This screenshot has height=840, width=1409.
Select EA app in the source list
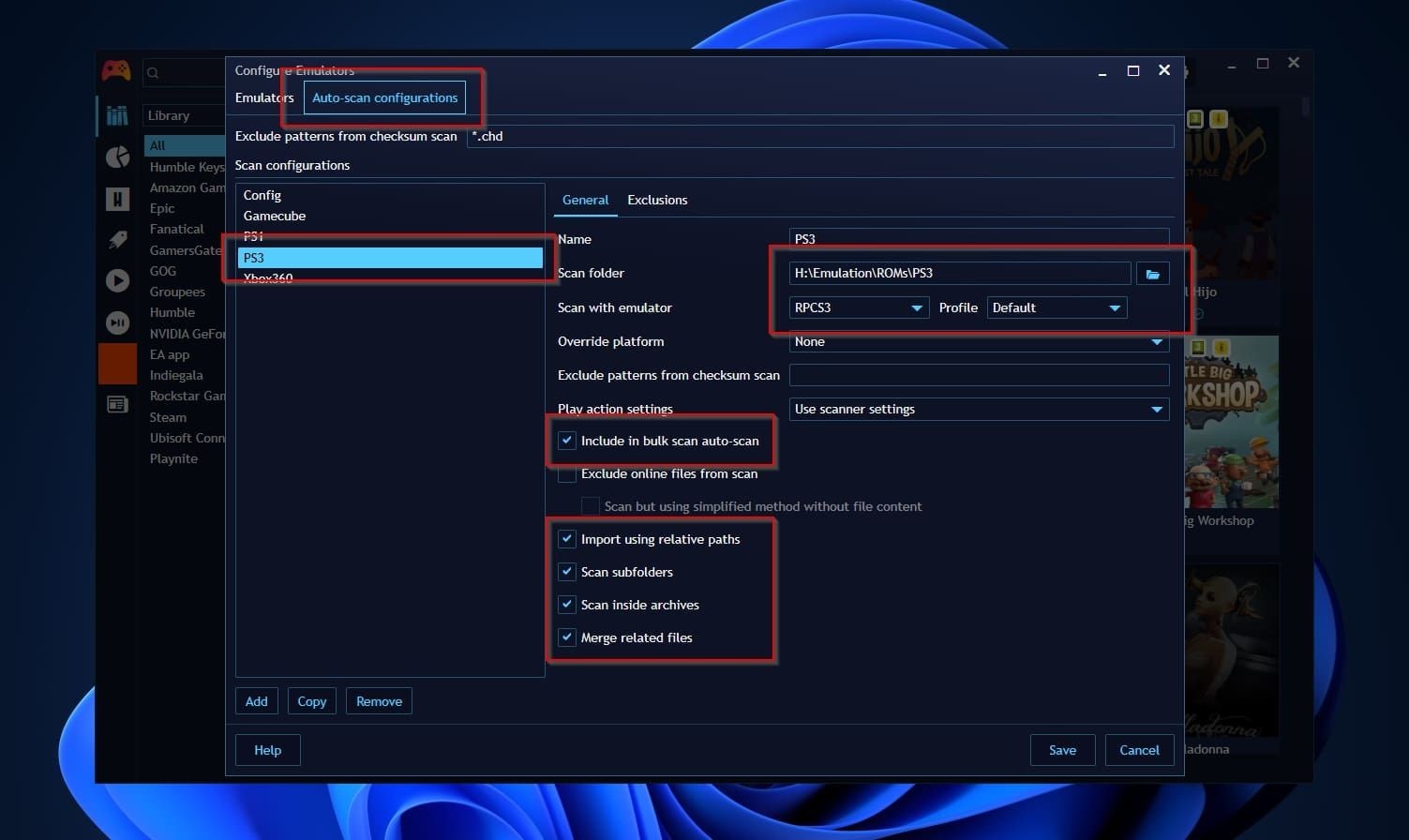pyautogui.click(x=169, y=354)
